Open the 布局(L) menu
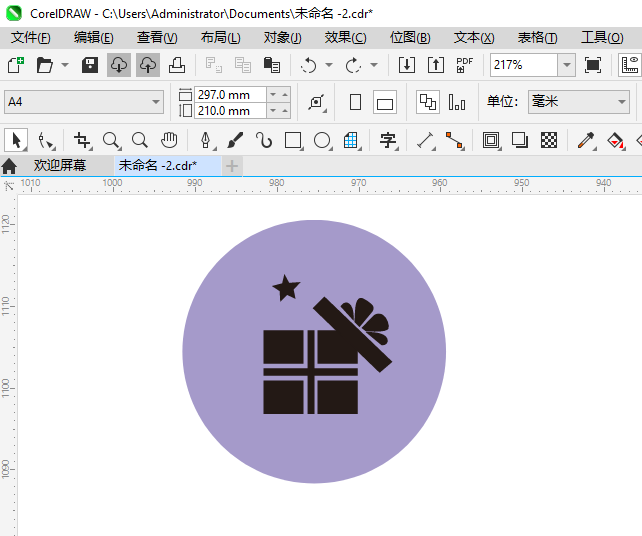The width and height of the screenshot is (642, 536). 221,38
